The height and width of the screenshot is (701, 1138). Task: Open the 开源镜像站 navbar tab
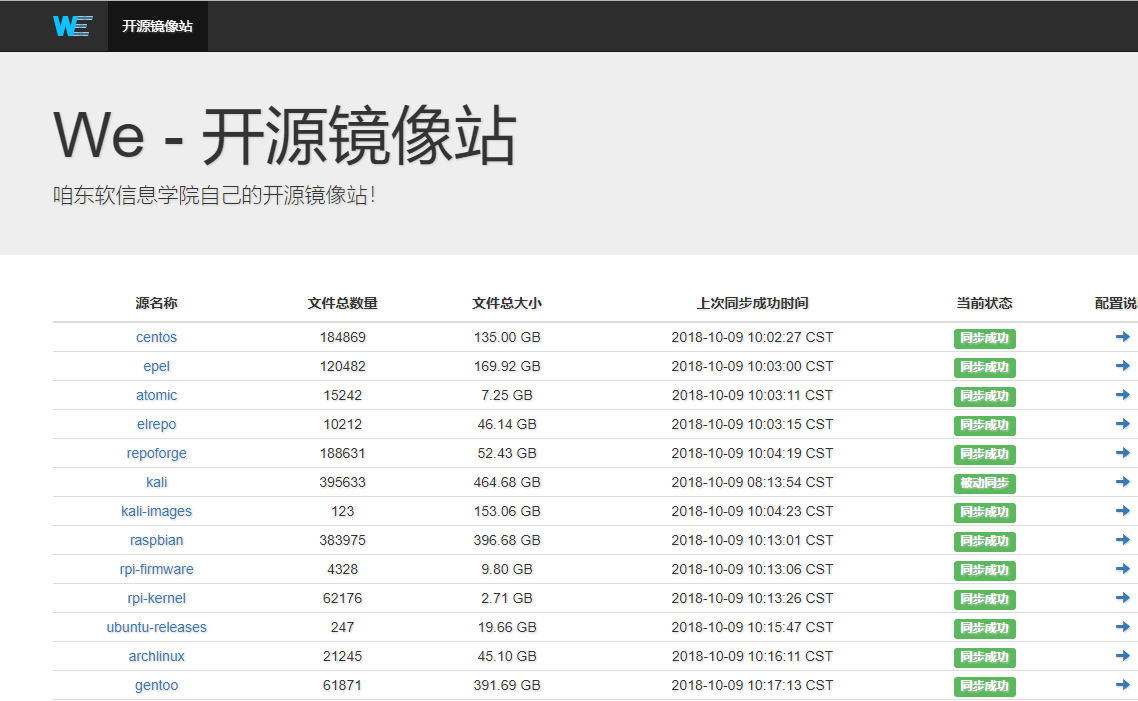pos(157,26)
